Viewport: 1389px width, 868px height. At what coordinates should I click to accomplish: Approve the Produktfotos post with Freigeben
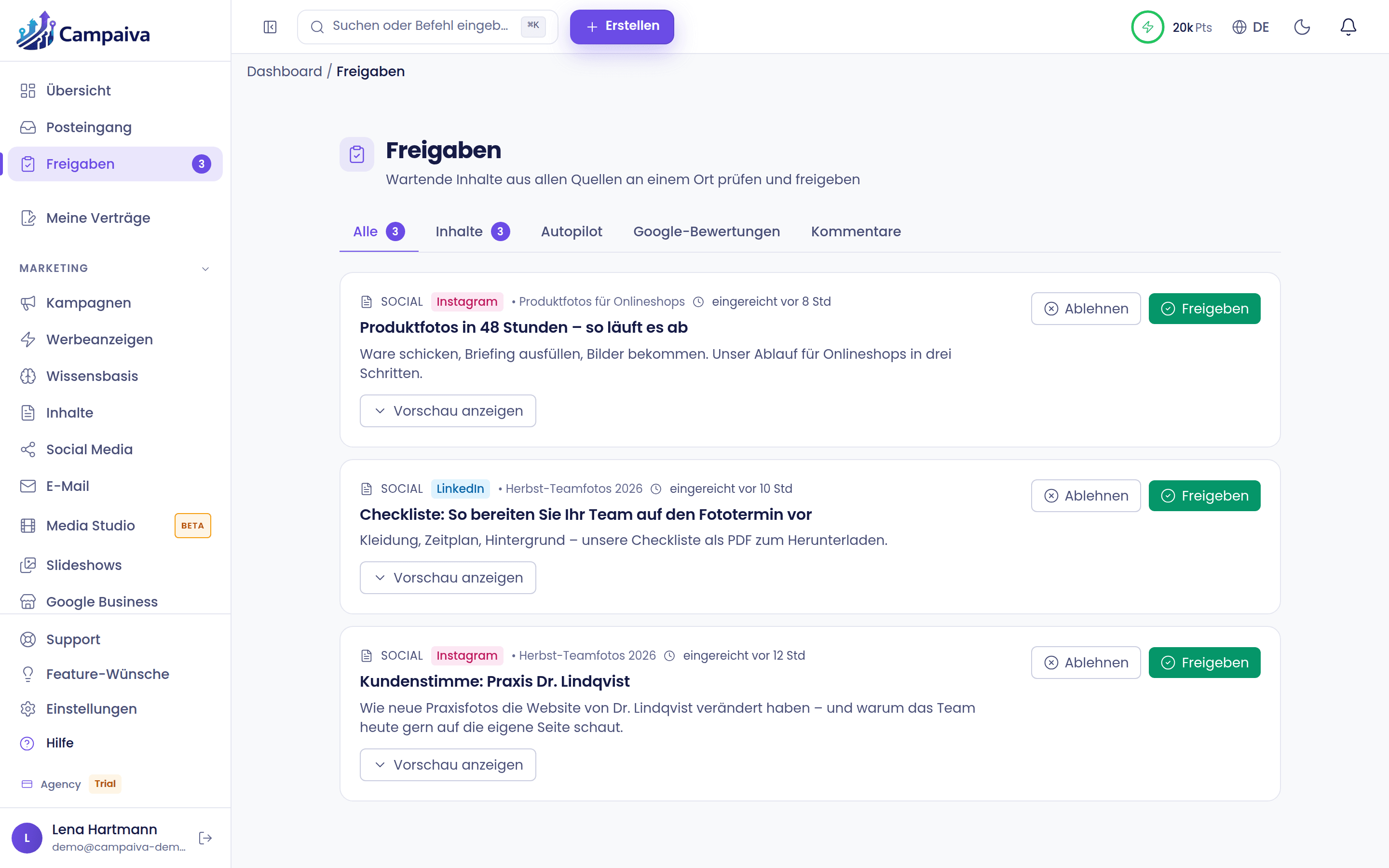1204,309
